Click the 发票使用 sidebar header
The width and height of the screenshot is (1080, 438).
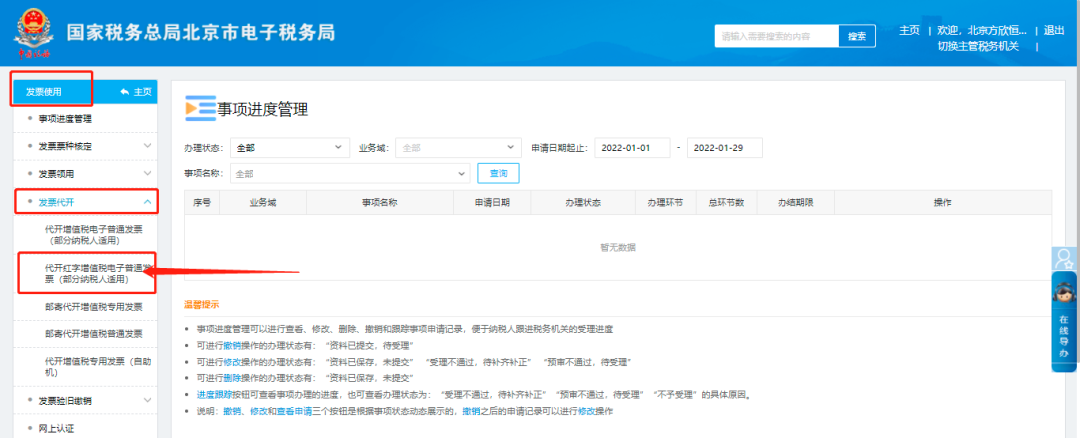[x=43, y=92]
